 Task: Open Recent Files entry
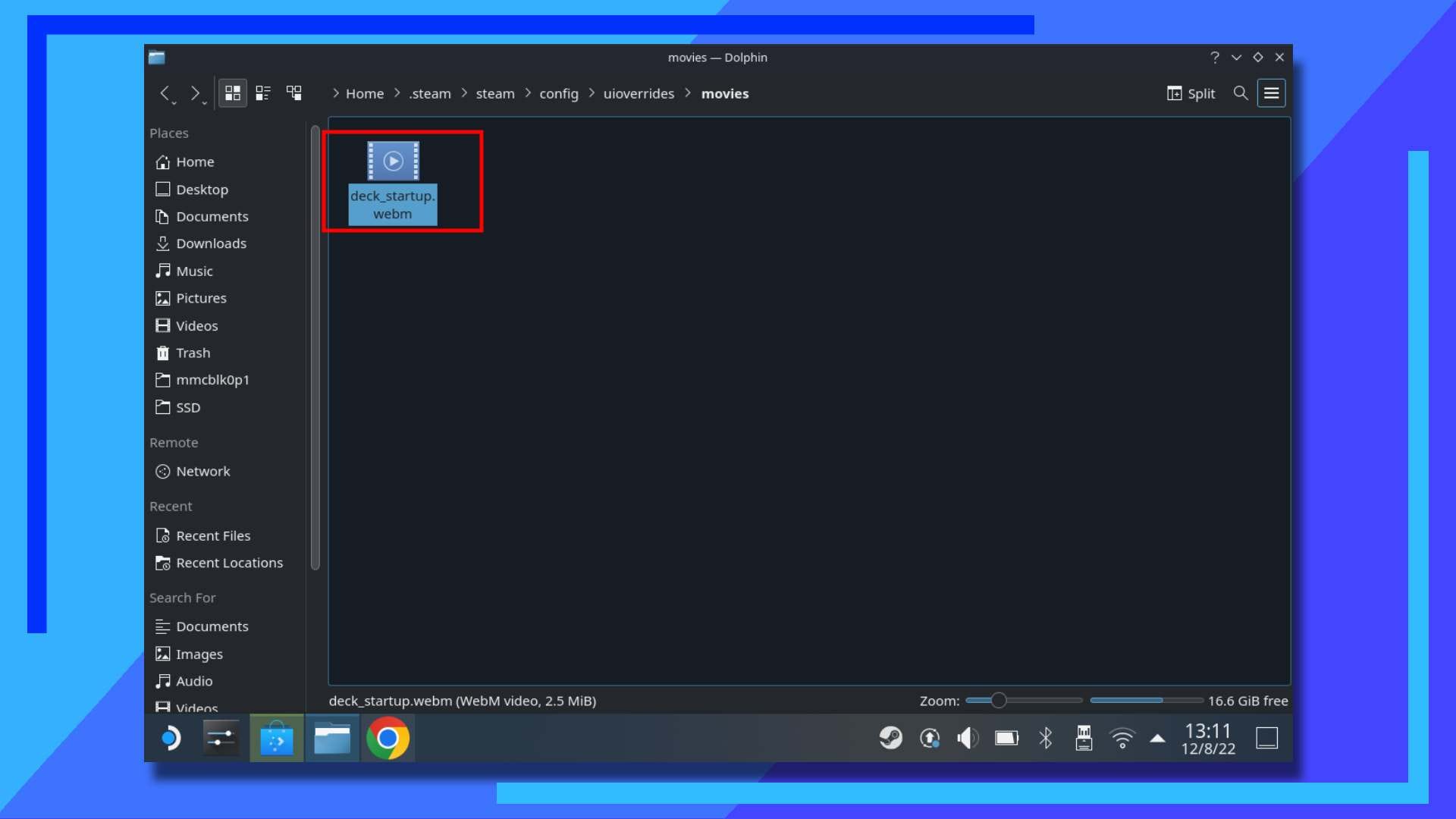(x=213, y=535)
